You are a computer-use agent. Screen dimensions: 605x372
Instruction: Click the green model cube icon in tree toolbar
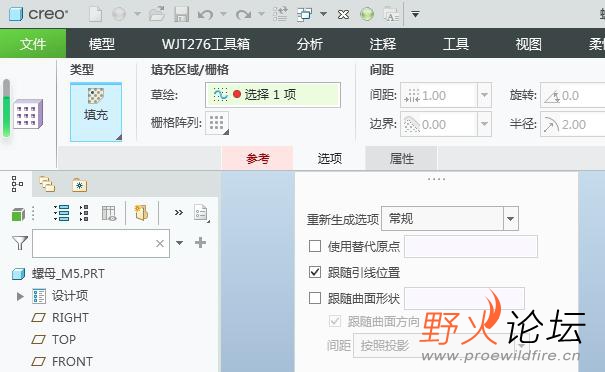pyautogui.click(x=18, y=214)
